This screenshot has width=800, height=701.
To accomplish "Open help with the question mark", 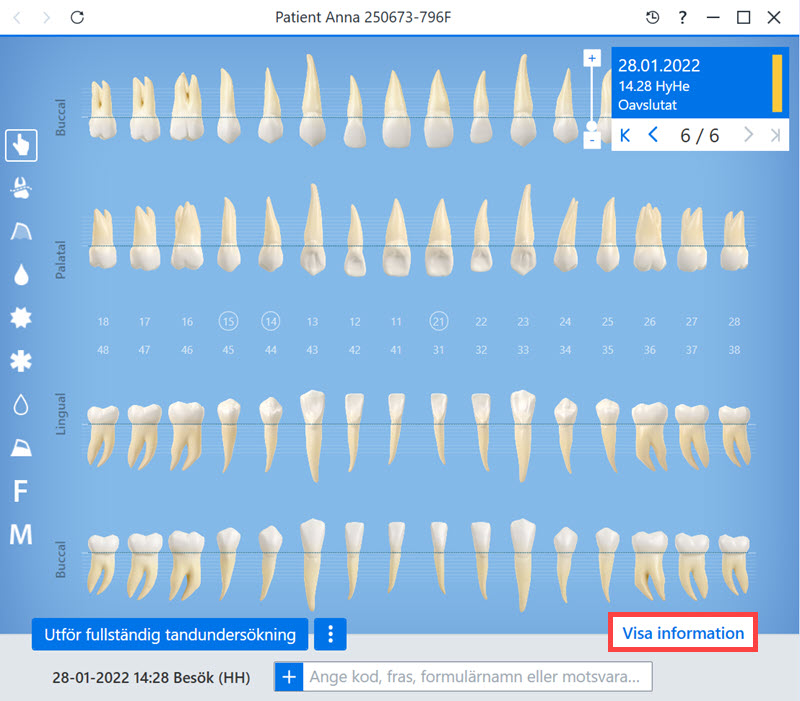I will coord(683,17).
